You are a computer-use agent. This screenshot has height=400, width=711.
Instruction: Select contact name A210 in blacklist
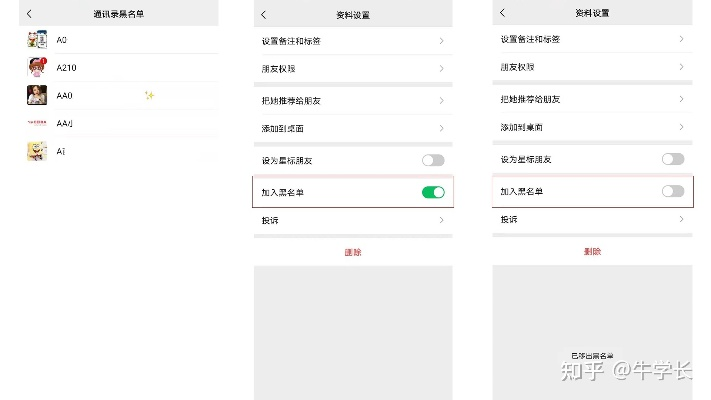coord(66,68)
